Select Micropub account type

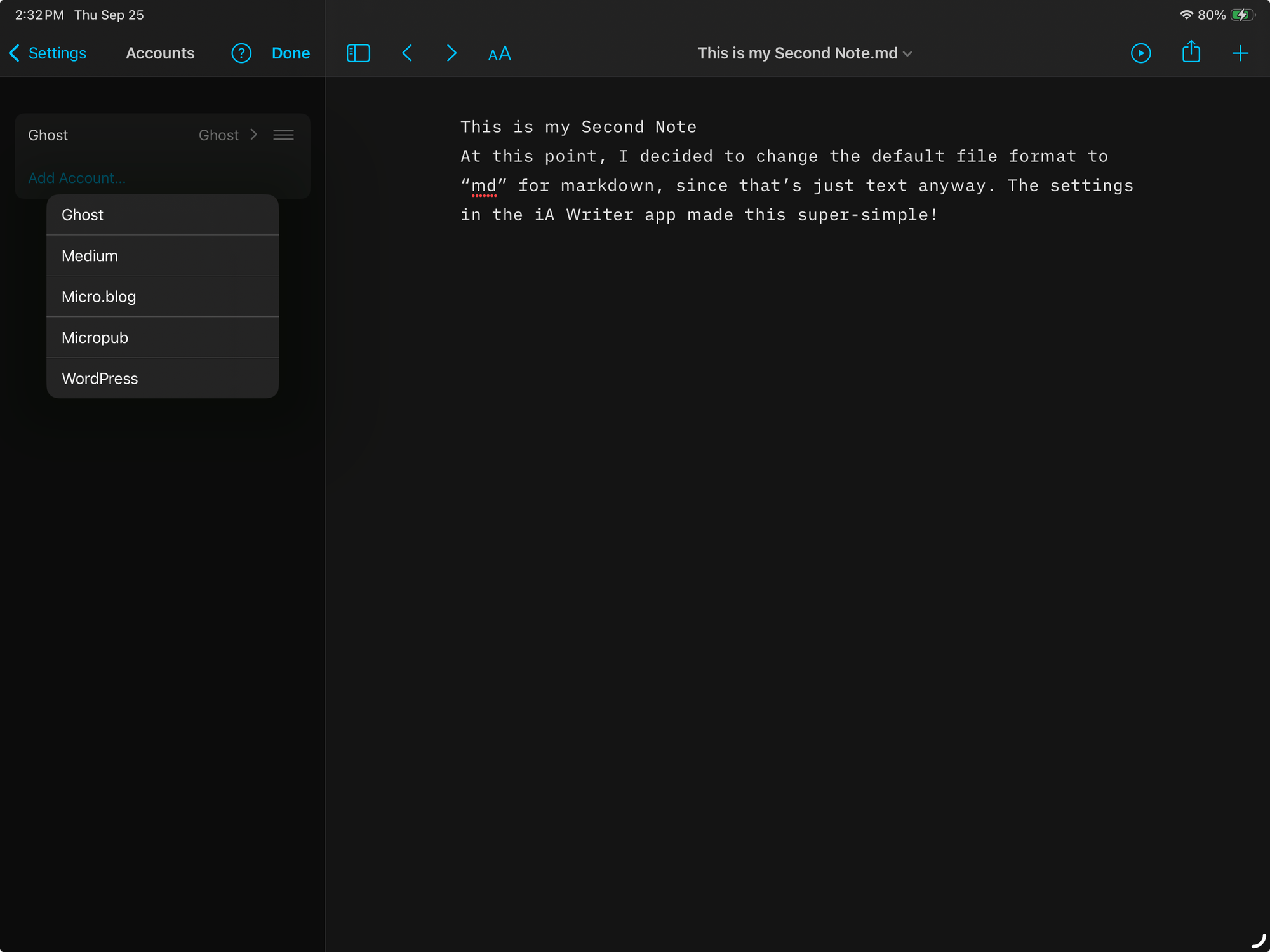coord(163,338)
